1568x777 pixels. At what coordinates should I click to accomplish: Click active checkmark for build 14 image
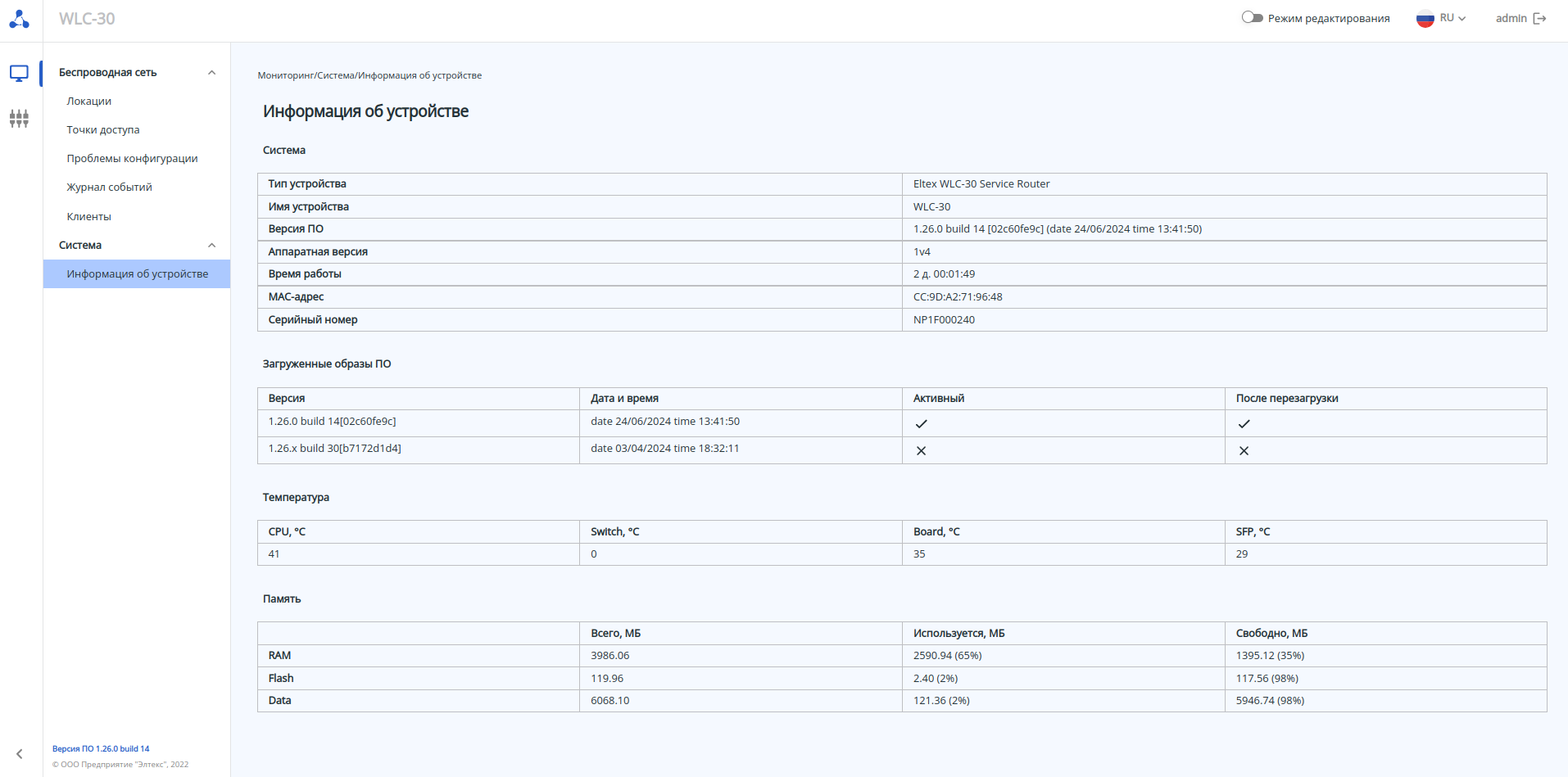click(x=921, y=424)
